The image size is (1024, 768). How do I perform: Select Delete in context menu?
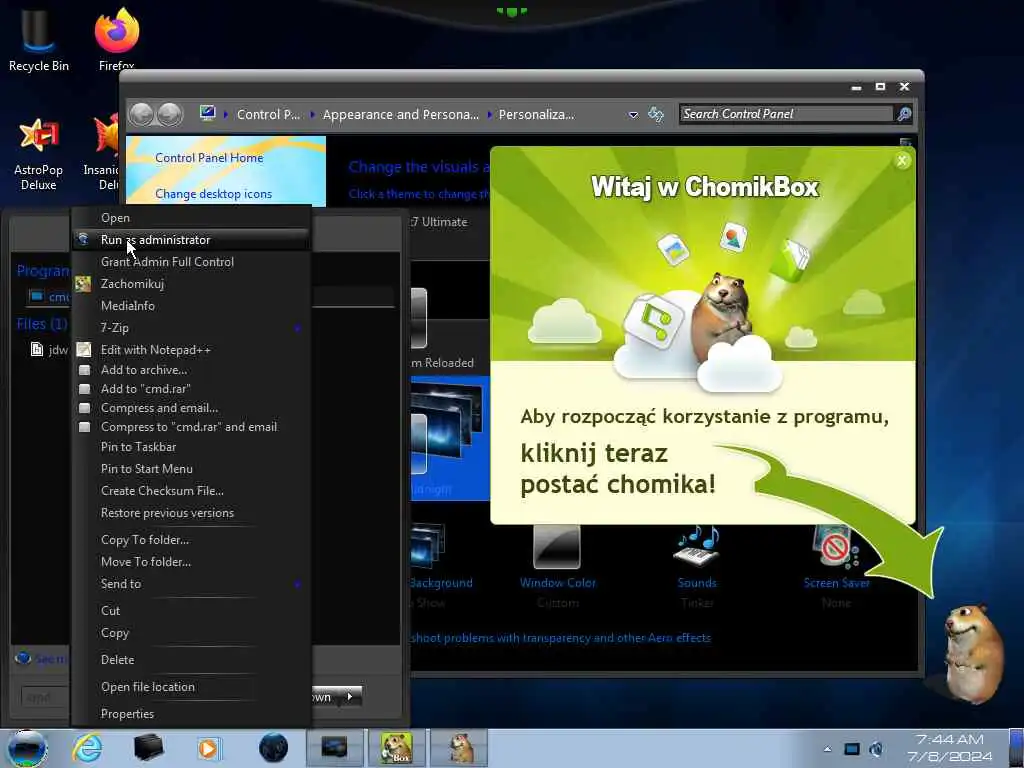coord(191,660)
